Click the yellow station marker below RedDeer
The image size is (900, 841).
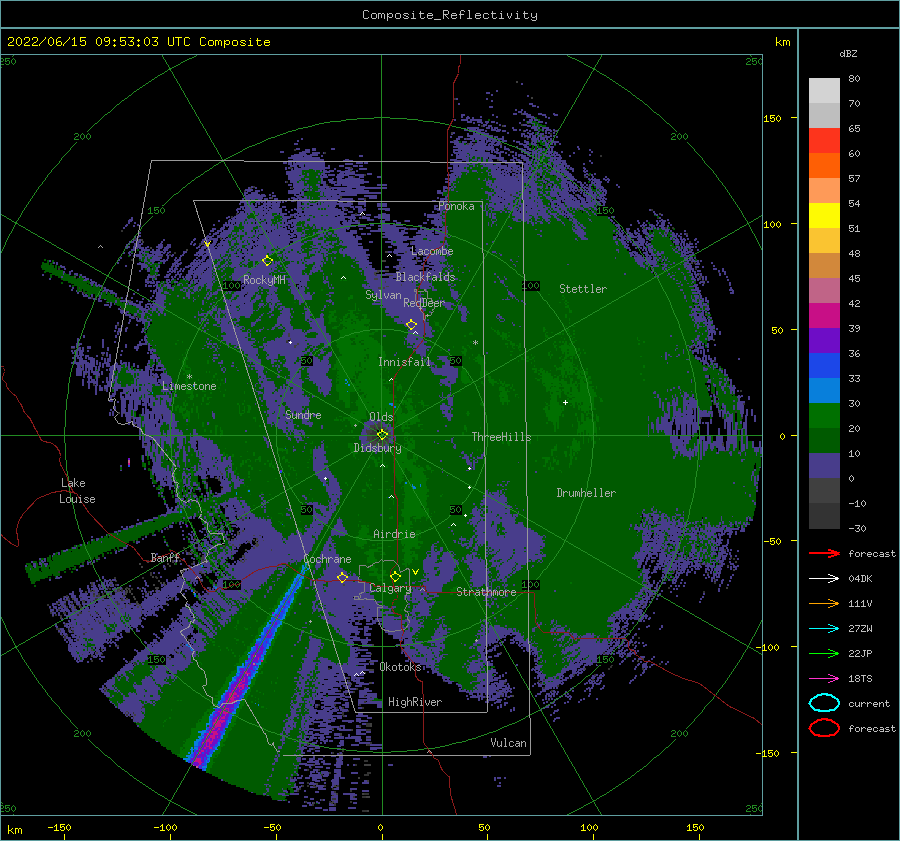click(x=412, y=325)
